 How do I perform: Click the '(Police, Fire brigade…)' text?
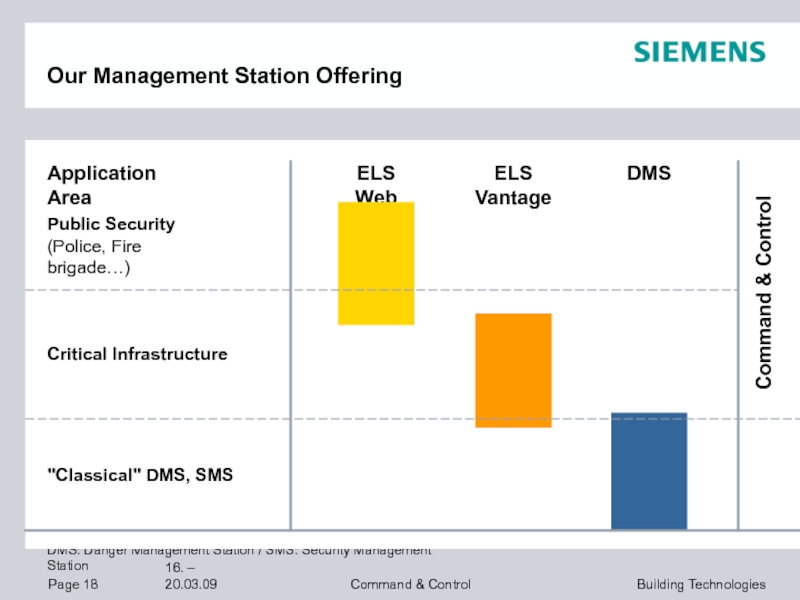coord(94,257)
